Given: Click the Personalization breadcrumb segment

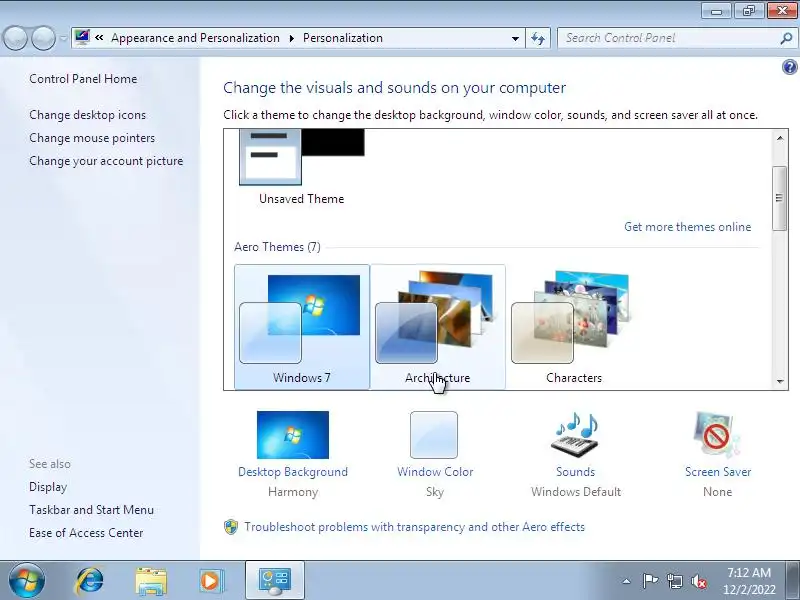Looking at the screenshot, I should pyautogui.click(x=342, y=38).
